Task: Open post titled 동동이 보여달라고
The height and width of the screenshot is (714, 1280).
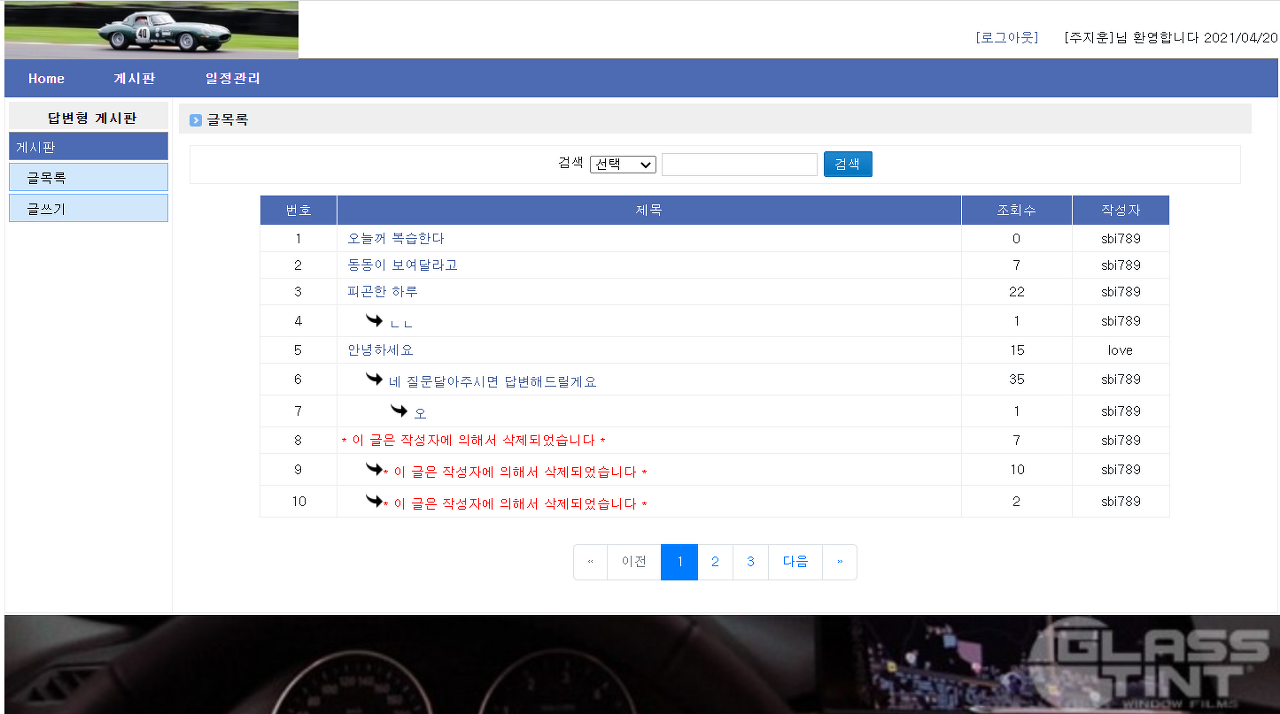Action: click(x=403, y=265)
